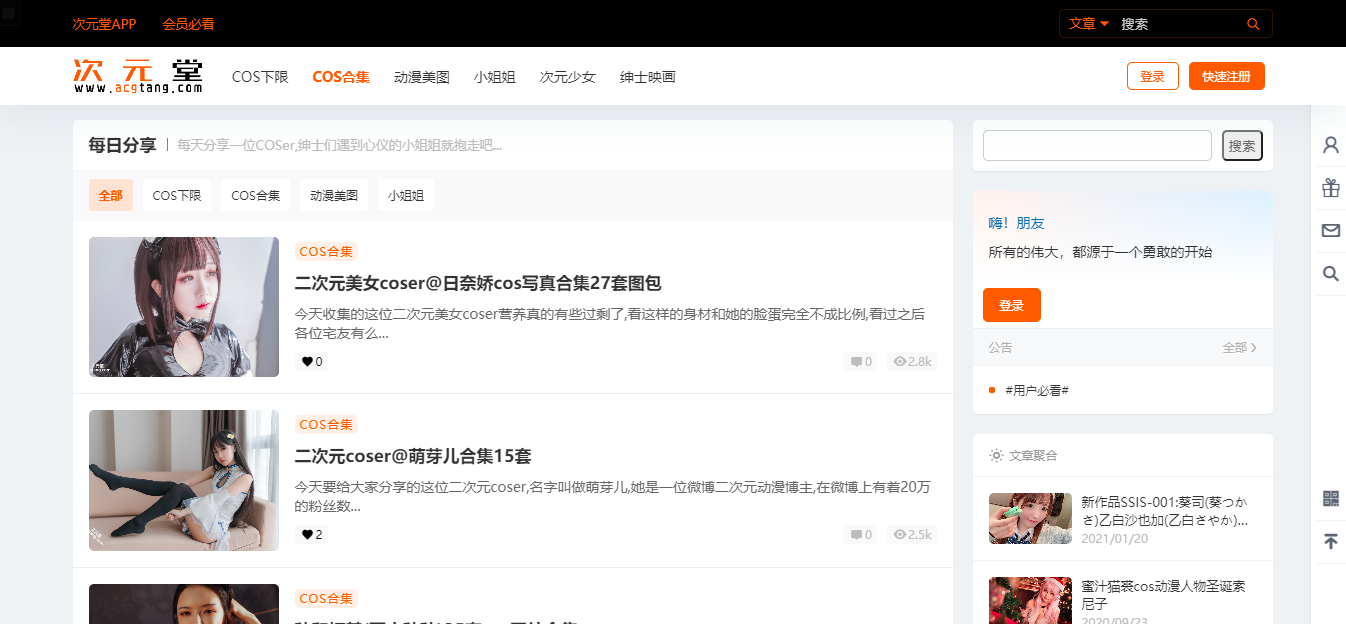Click the 每日分享 section heading

point(122,145)
